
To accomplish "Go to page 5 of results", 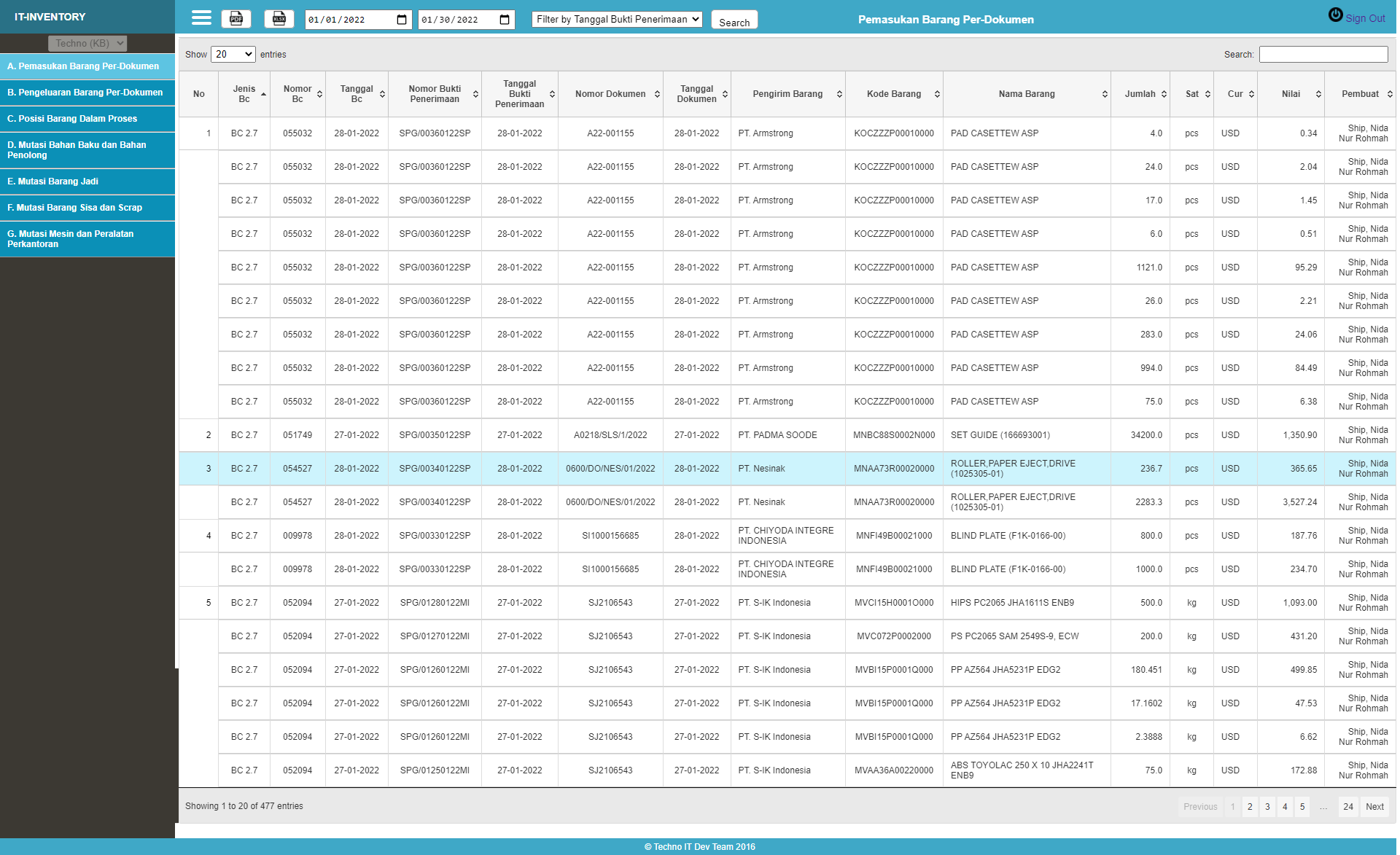I will 1302,807.
